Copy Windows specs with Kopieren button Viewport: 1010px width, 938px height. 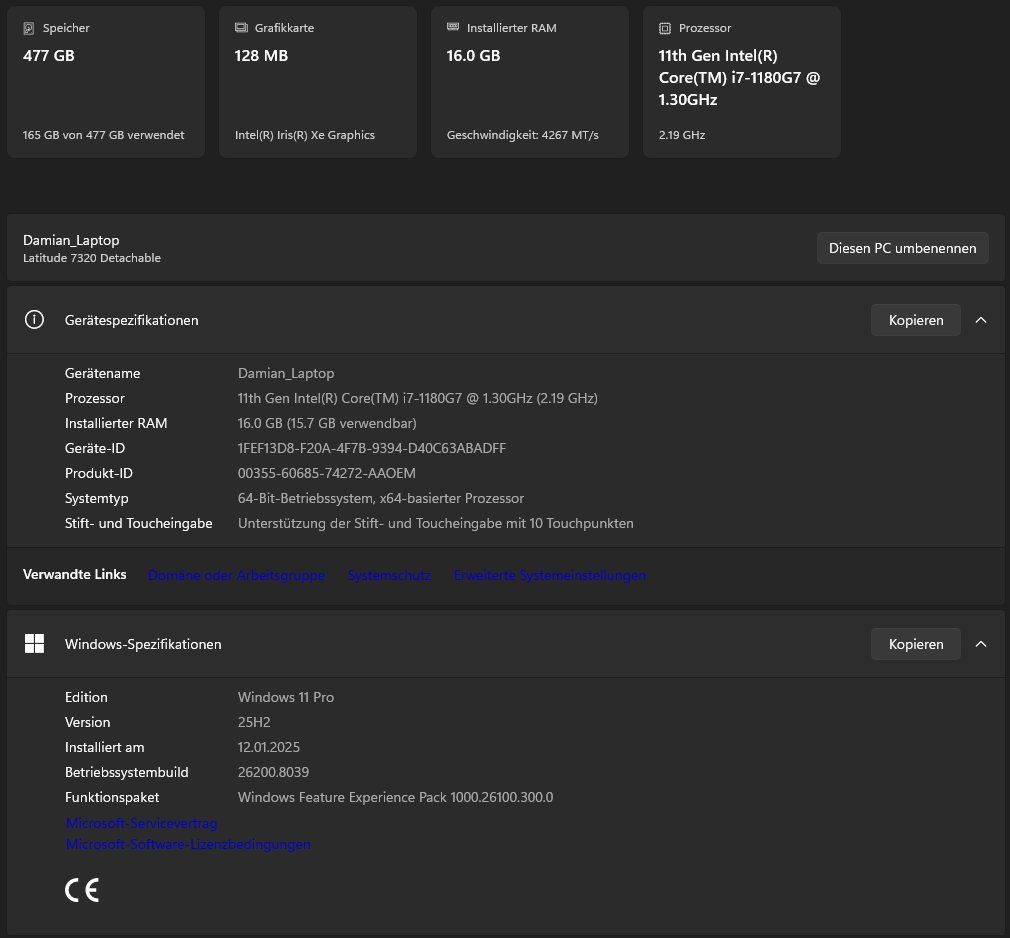coord(915,644)
